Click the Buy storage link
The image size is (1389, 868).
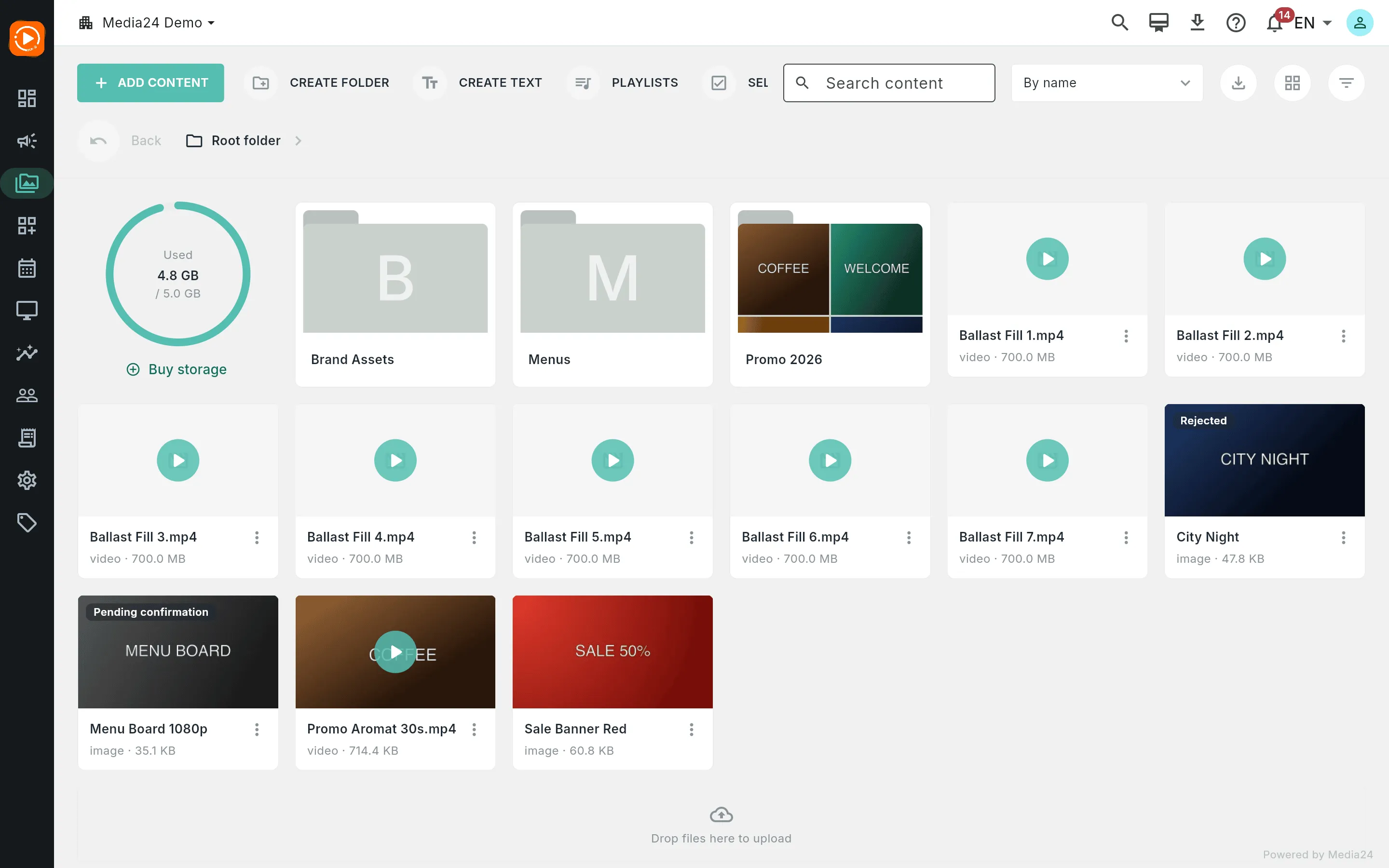click(x=176, y=369)
